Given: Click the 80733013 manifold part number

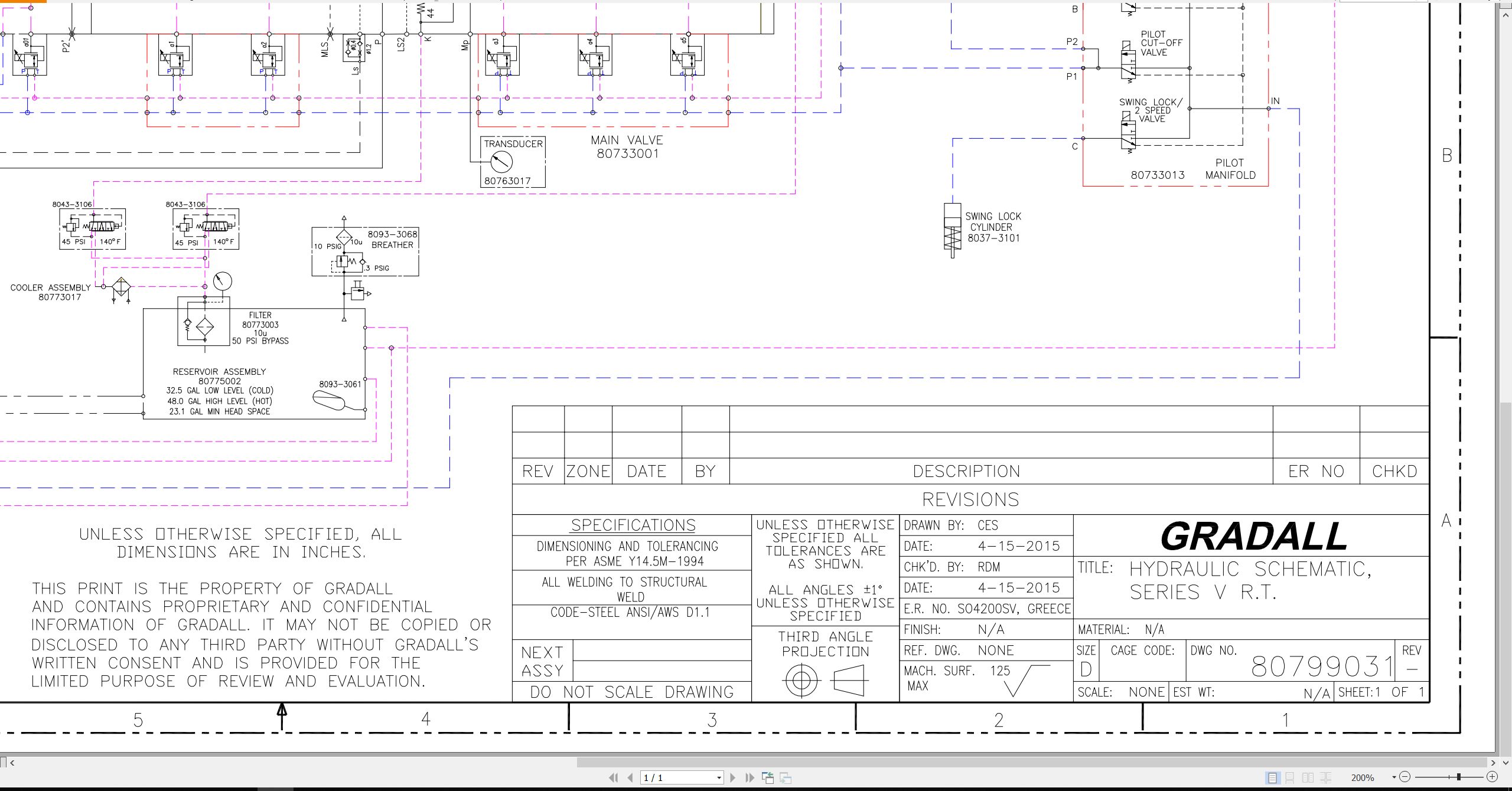Looking at the screenshot, I should coord(1158,175).
